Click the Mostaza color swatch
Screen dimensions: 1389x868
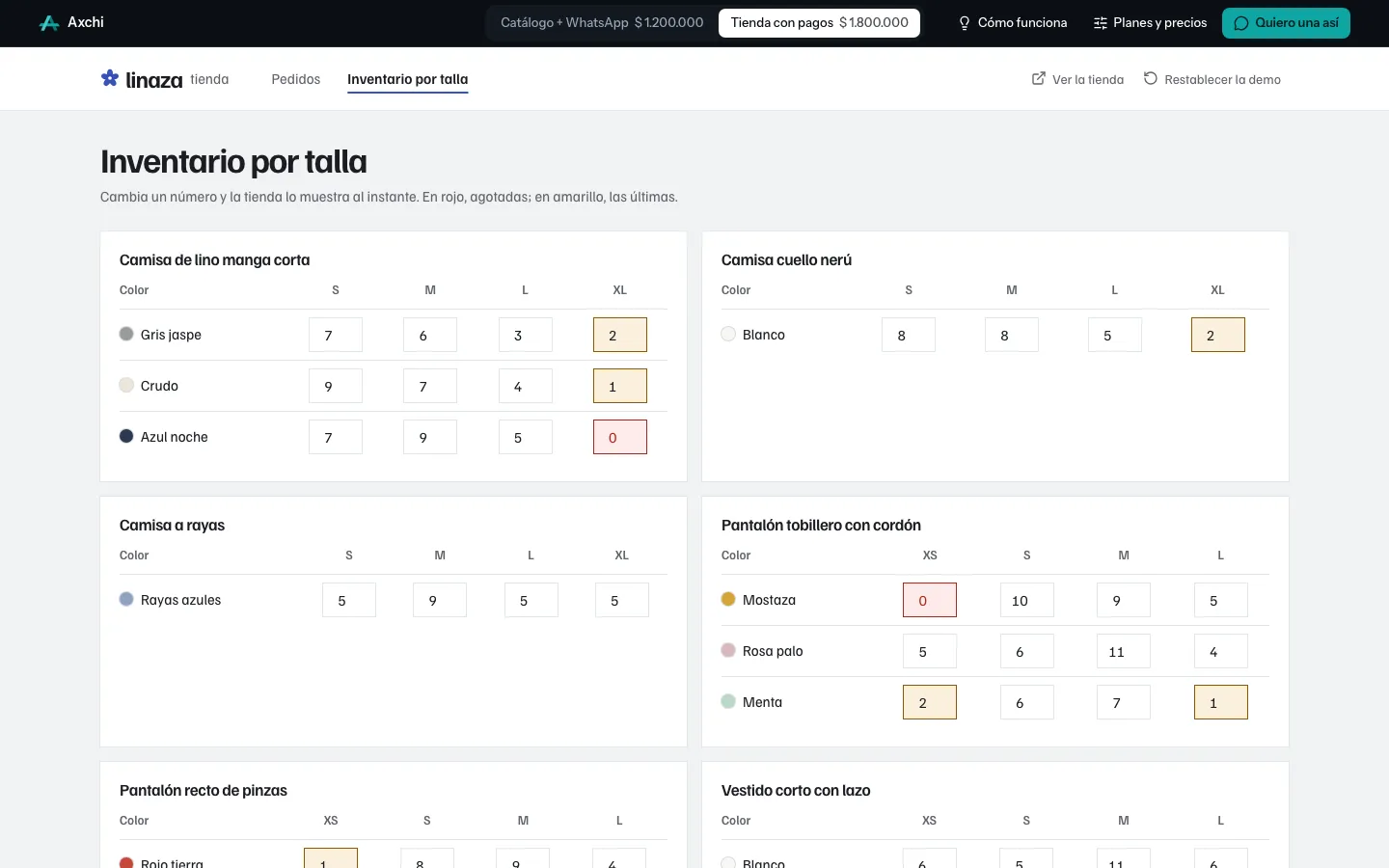point(728,599)
